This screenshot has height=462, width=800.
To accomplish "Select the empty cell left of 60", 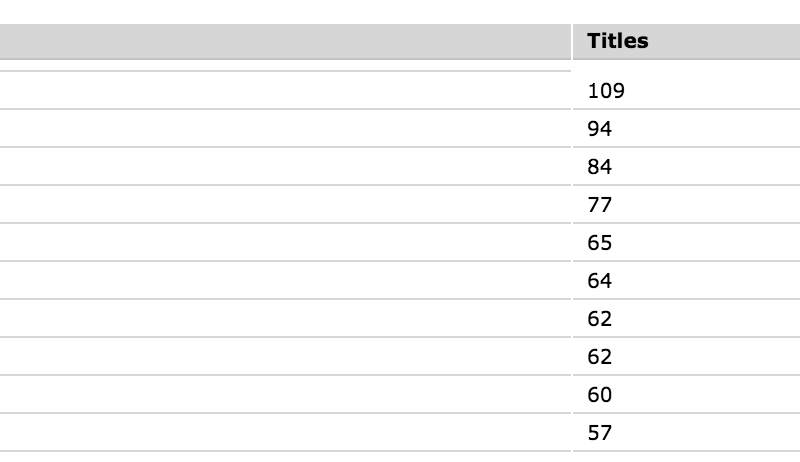I will (285, 395).
